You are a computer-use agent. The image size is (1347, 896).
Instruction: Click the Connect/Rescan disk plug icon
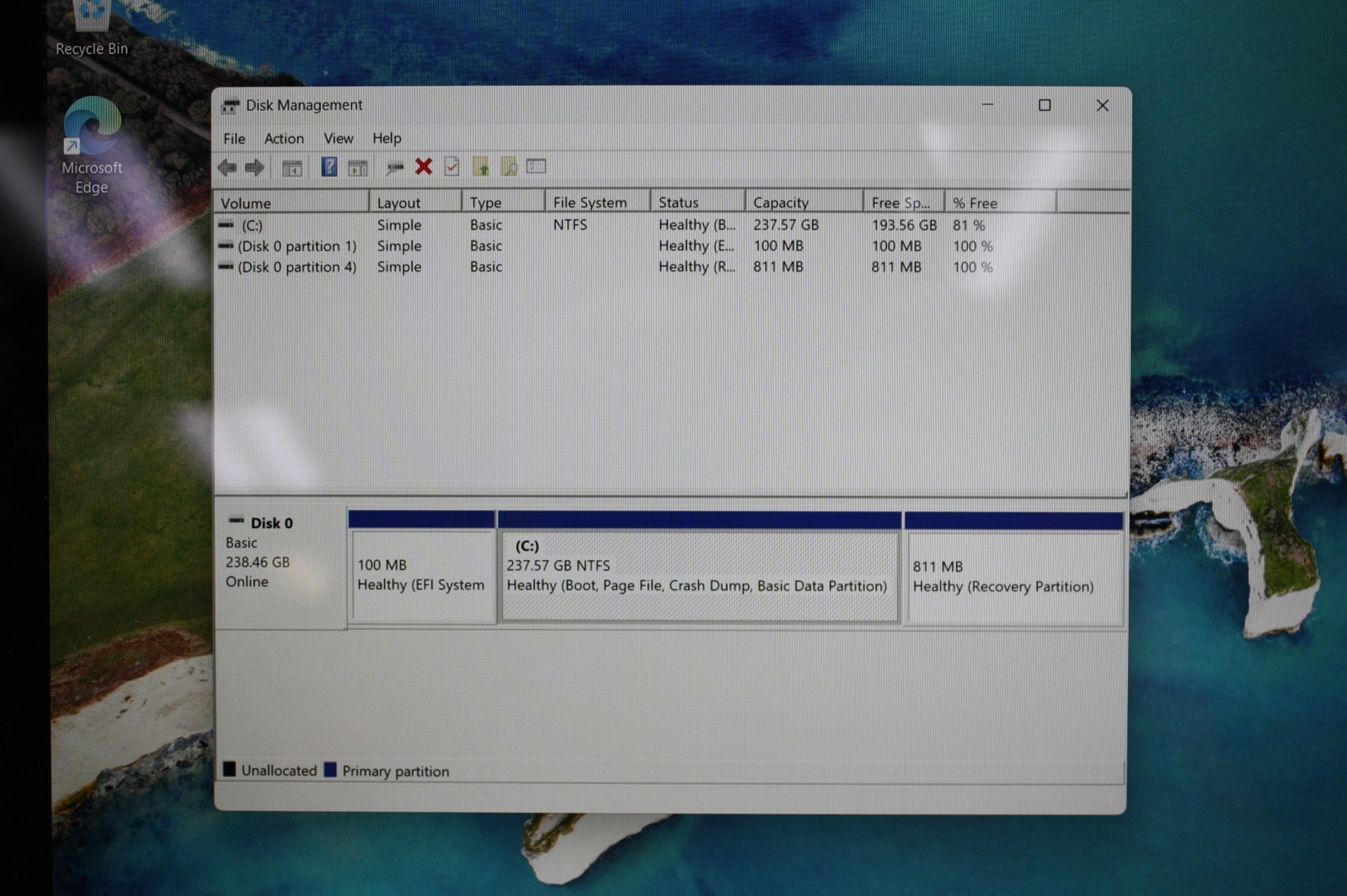394,168
